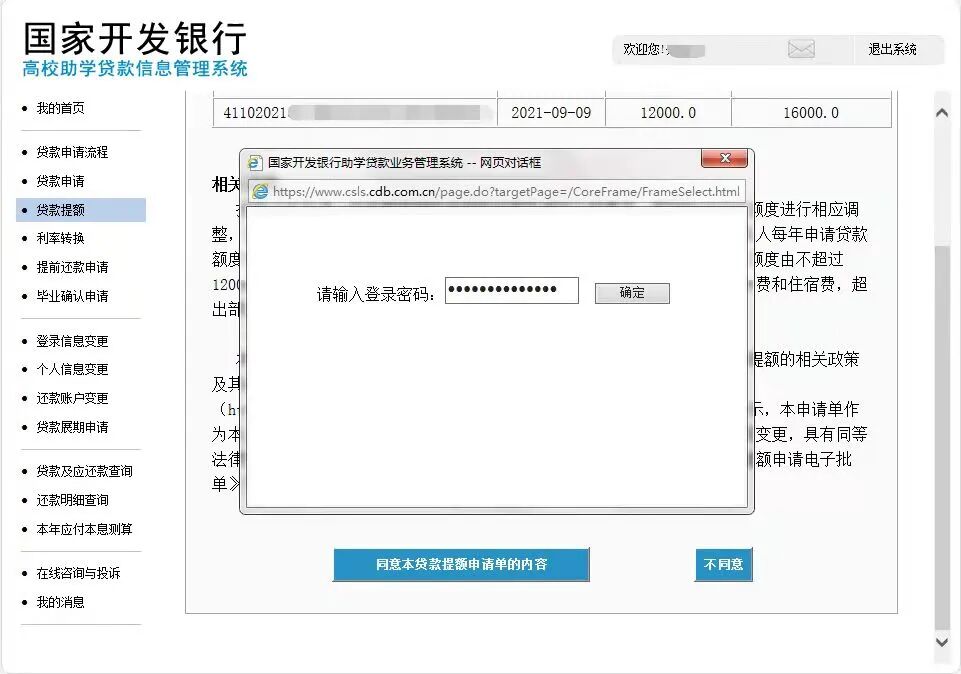Click the password input field

coord(512,290)
